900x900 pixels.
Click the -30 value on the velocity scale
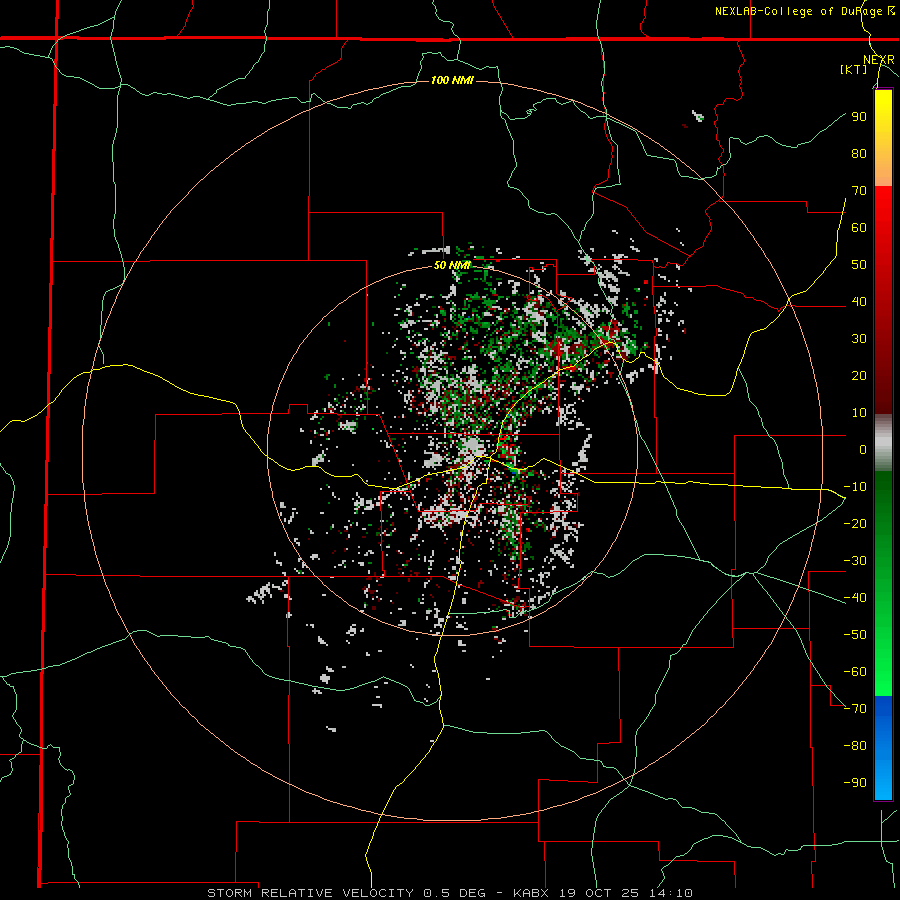pos(855,561)
